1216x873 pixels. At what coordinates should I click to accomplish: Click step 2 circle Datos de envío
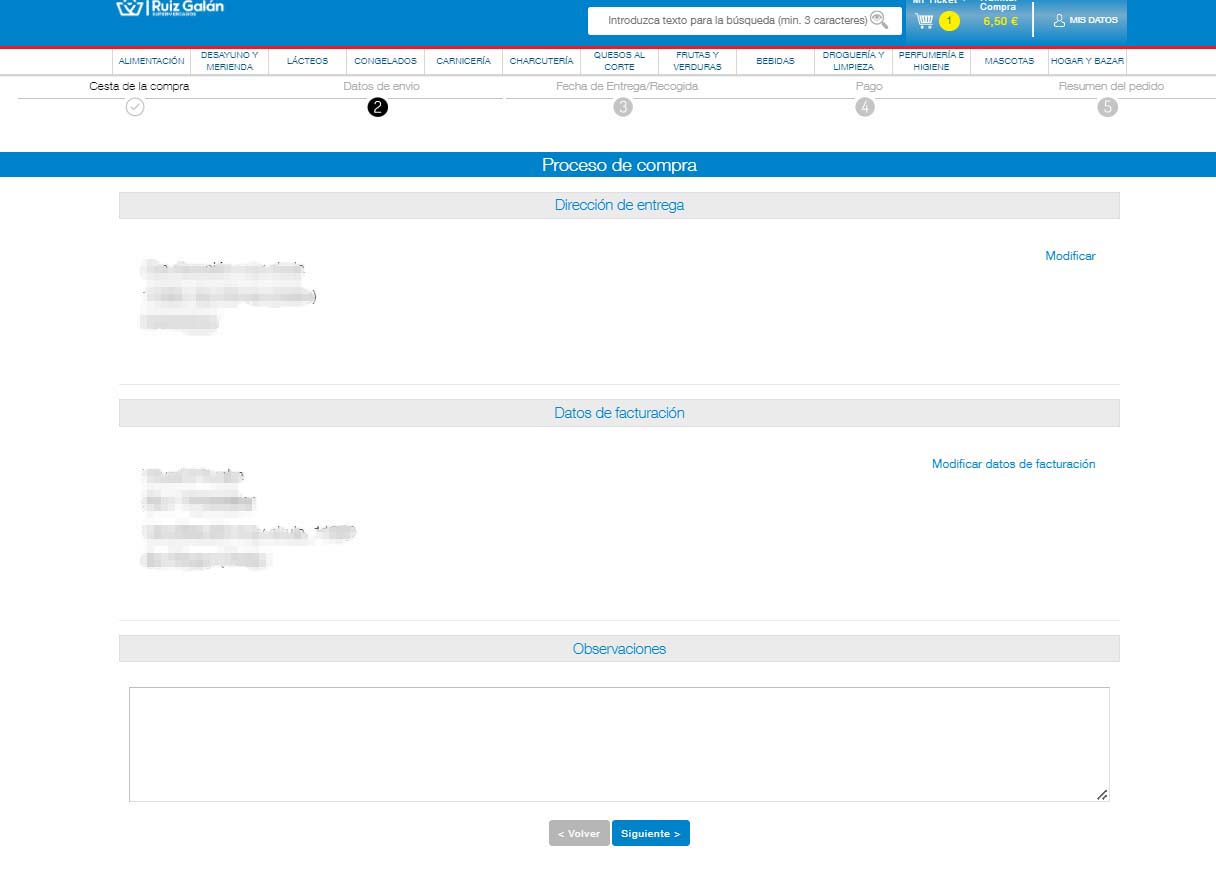click(377, 107)
